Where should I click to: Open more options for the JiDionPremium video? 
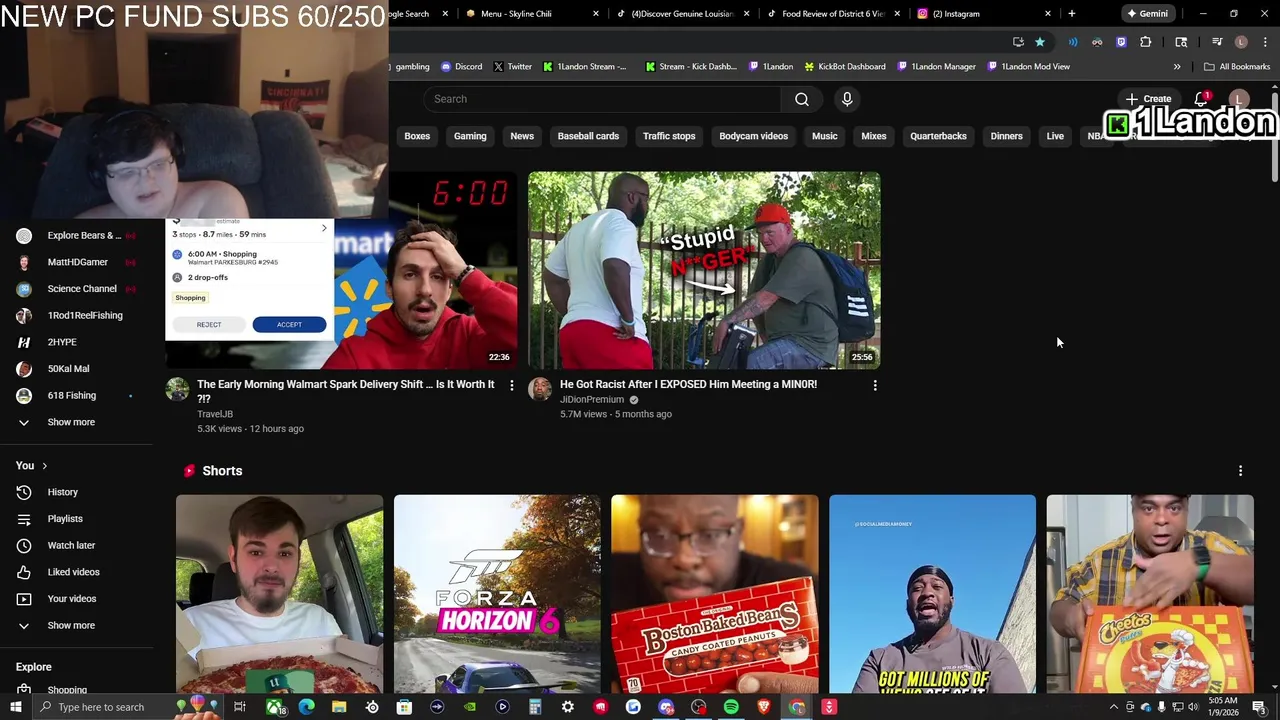(x=875, y=385)
